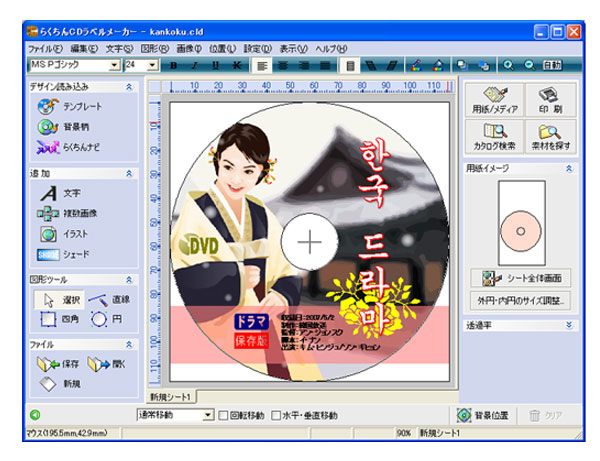This screenshot has width=600, height=461.
Task: Open the ヘルプ(H) menu
Action: [x=331, y=49]
